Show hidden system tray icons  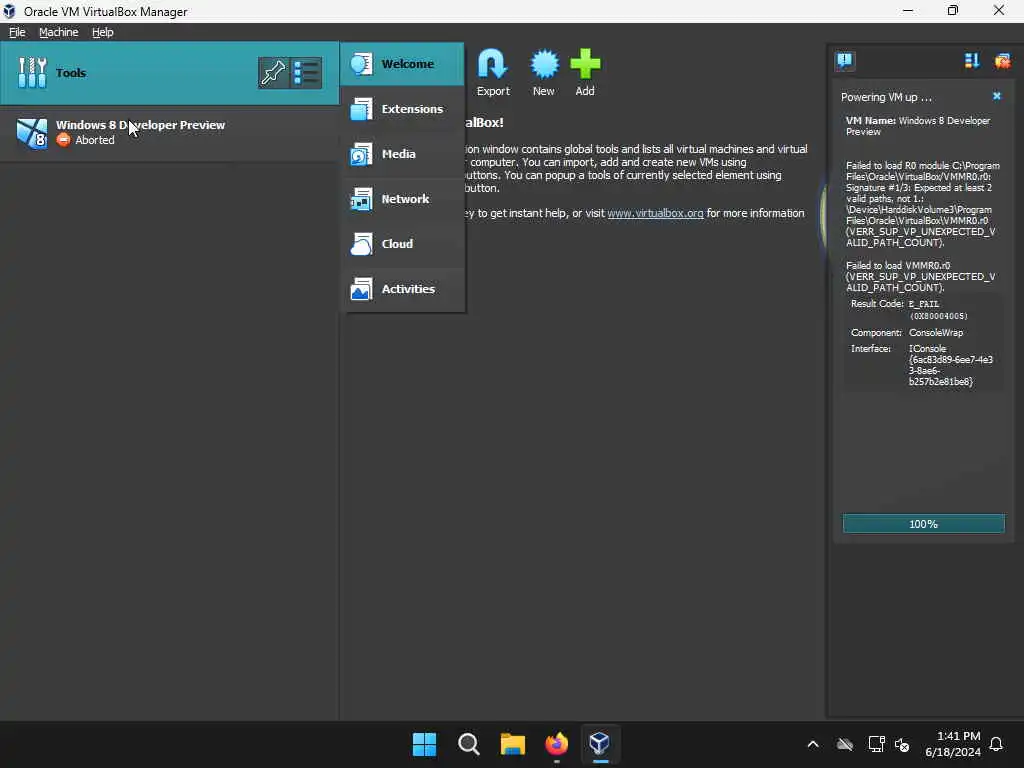click(813, 744)
